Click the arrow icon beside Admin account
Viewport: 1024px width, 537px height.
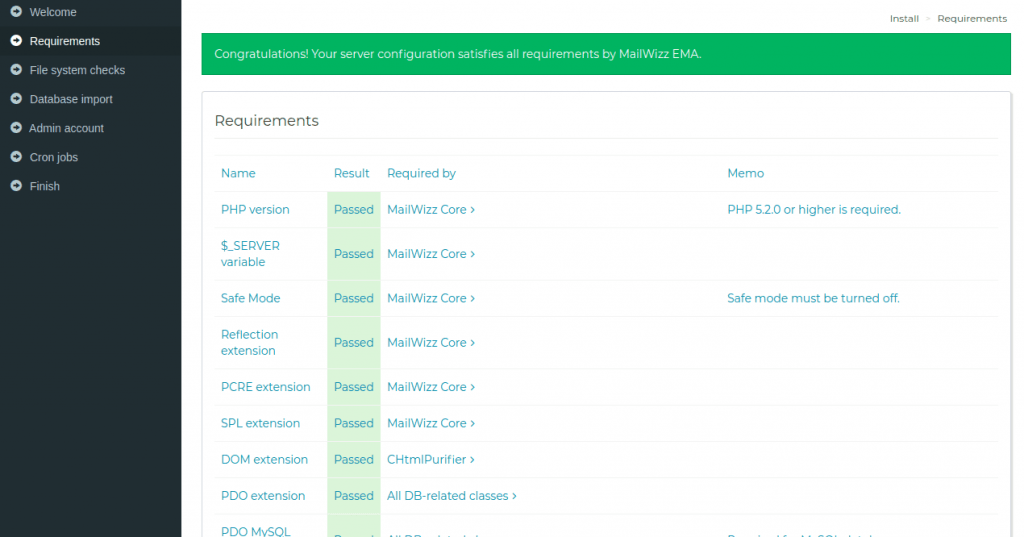[16, 127]
